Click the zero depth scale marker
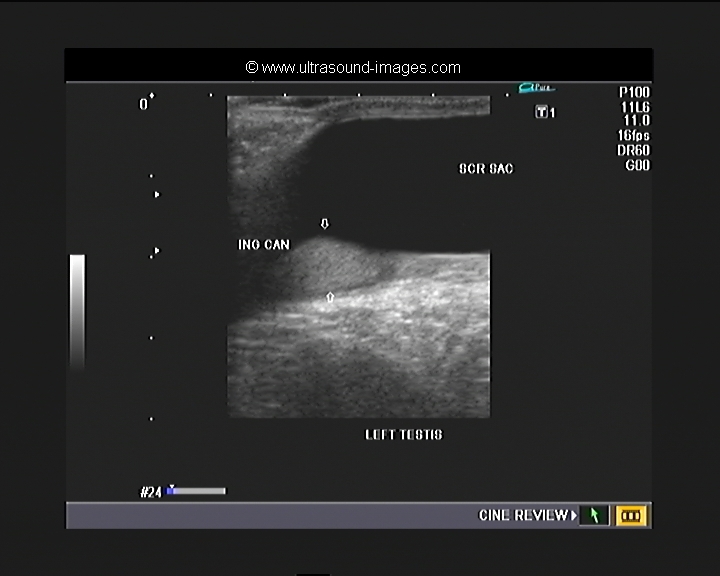 [143, 103]
